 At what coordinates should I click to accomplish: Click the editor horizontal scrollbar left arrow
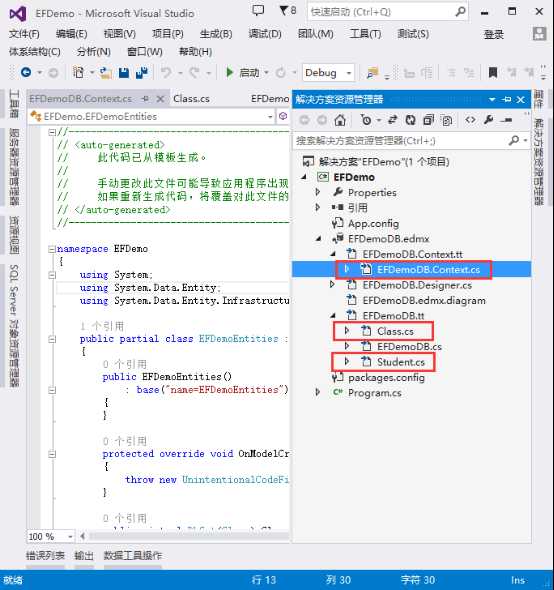(x=82, y=536)
